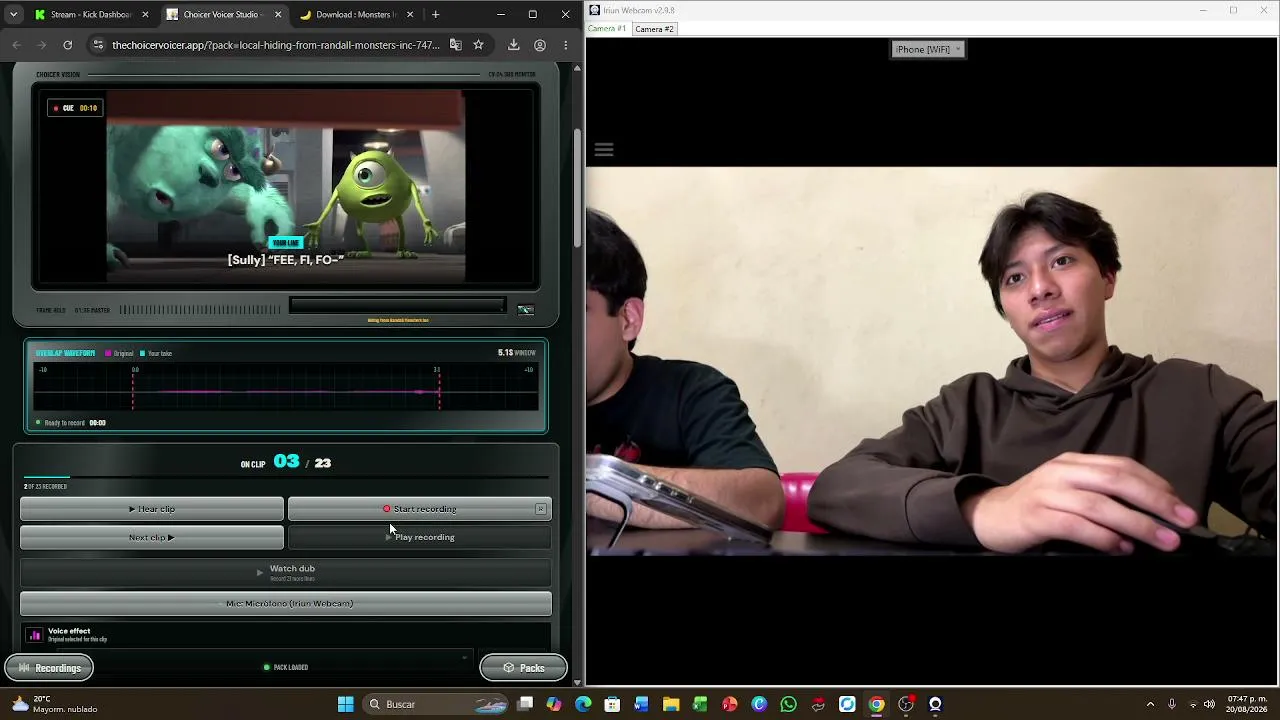This screenshot has height=720, width=1280.
Task: Select Camera #2 tab in Iriun Webcam
Action: 655,29
